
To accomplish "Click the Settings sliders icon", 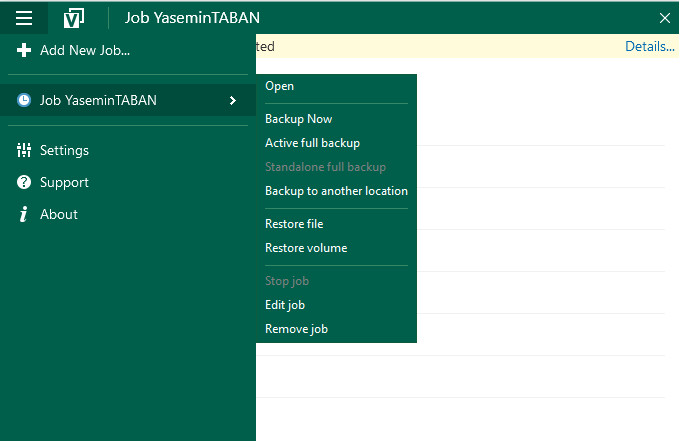I will pos(24,150).
